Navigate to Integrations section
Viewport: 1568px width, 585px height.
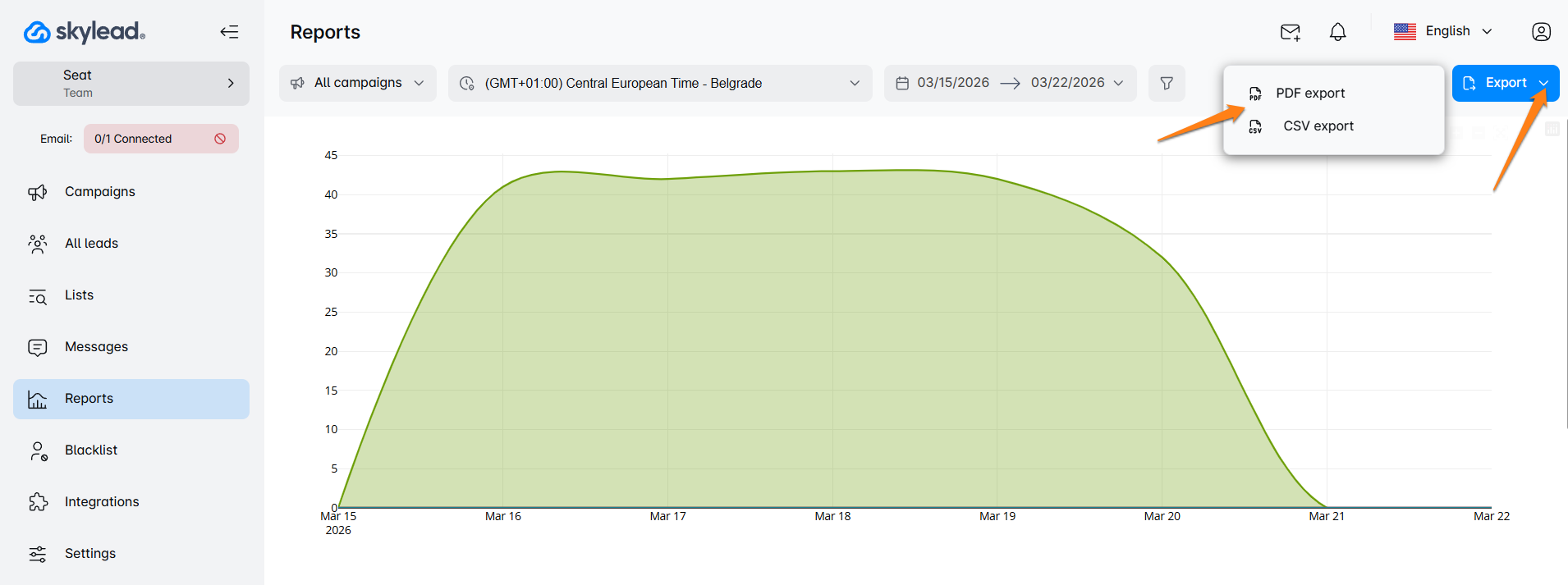[102, 502]
